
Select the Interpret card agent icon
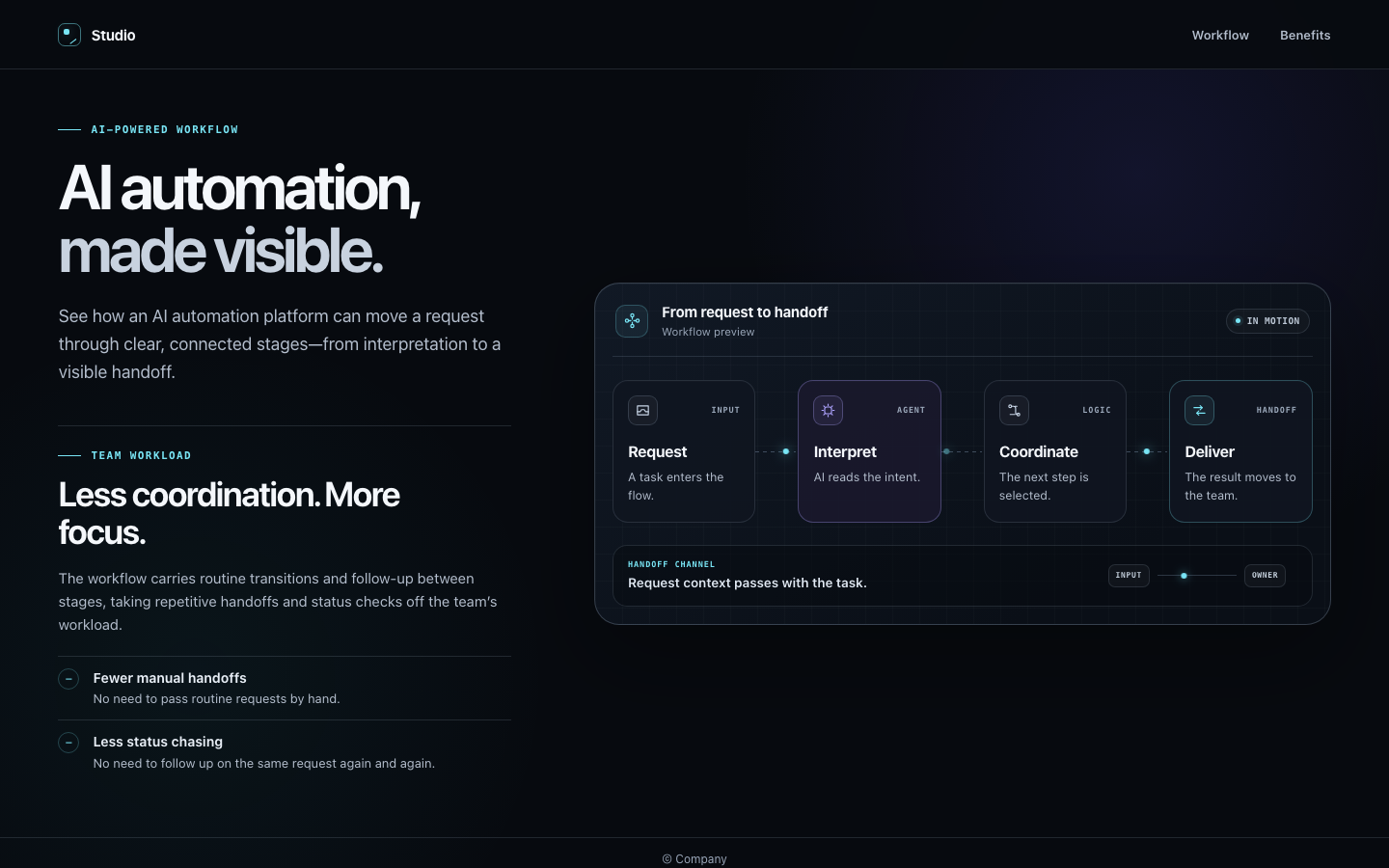[x=828, y=411]
